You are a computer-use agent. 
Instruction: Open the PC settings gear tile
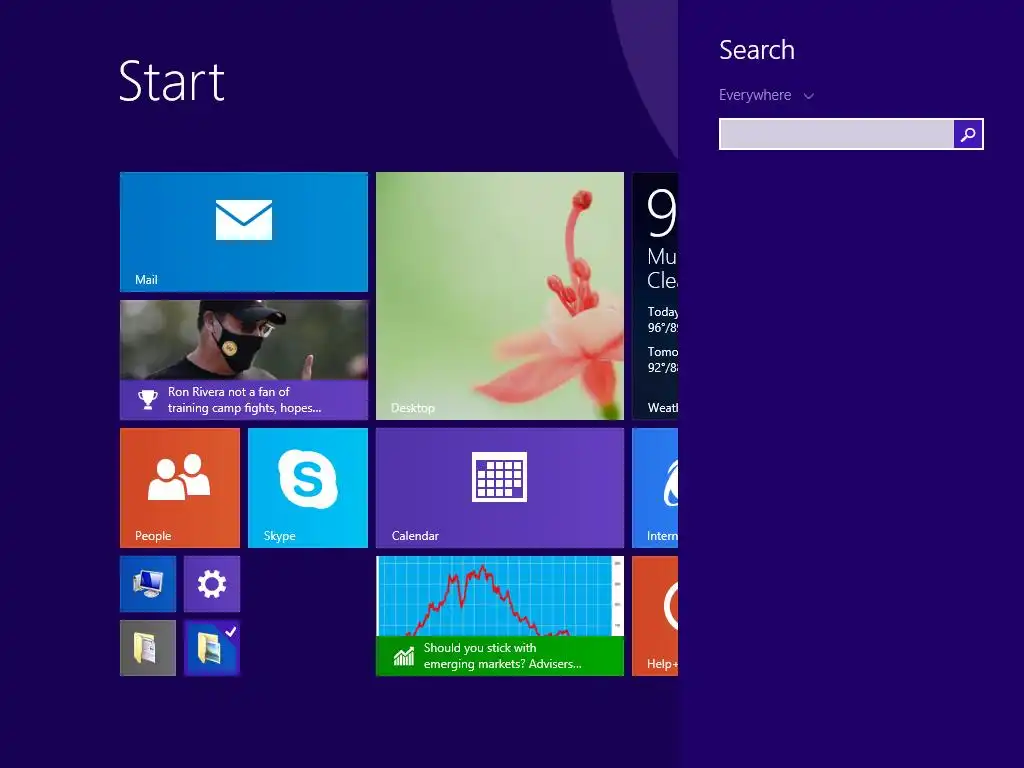(212, 584)
